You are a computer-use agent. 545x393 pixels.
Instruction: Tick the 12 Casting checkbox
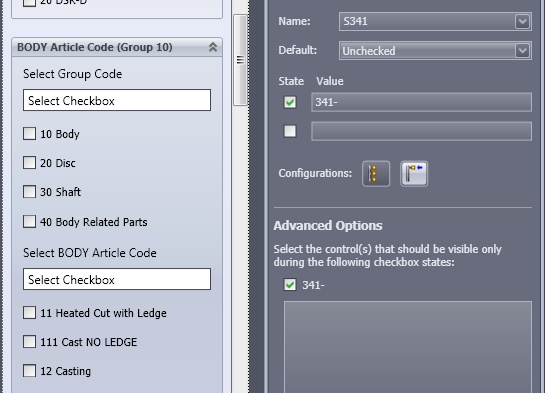(x=30, y=370)
